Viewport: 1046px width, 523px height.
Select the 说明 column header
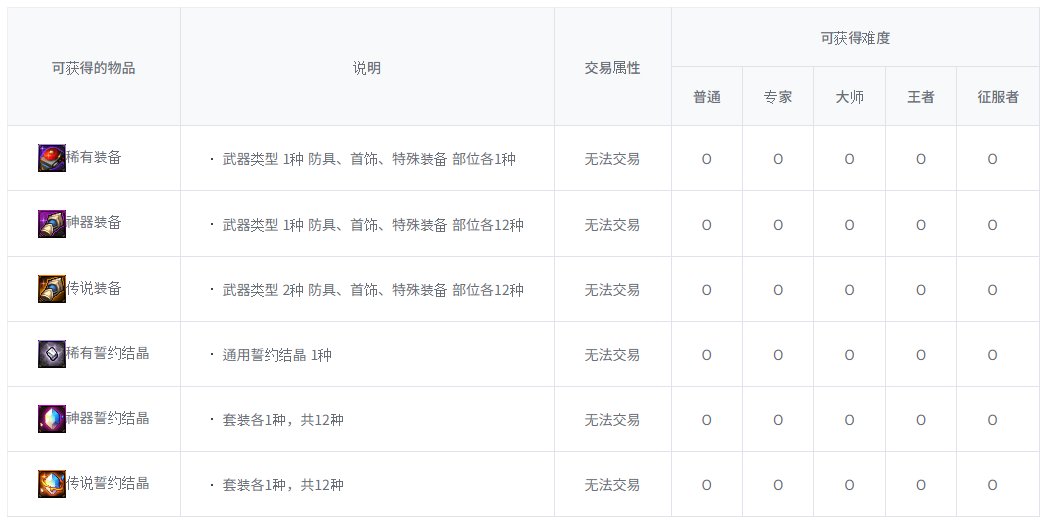366,68
